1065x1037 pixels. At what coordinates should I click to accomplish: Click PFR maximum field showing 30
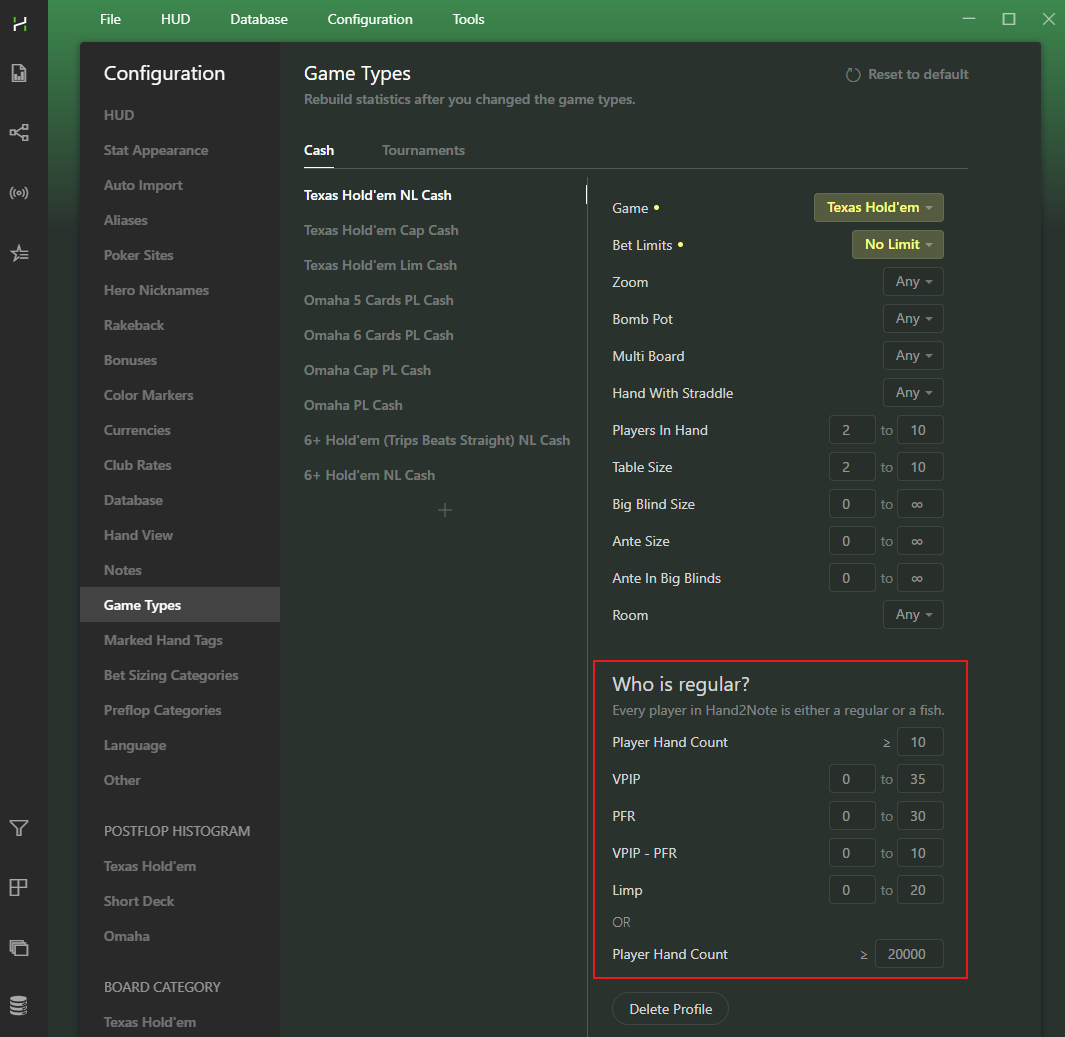(920, 816)
